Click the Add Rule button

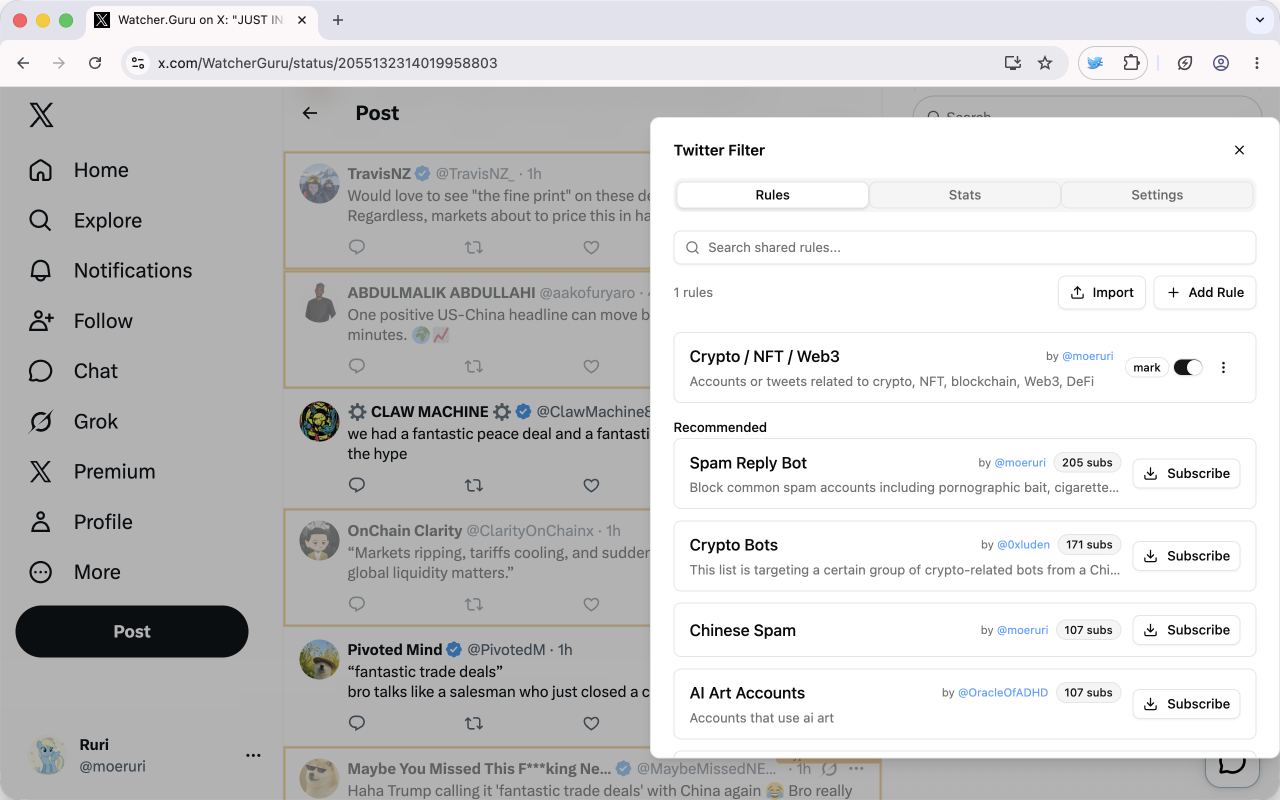(1205, 292)
